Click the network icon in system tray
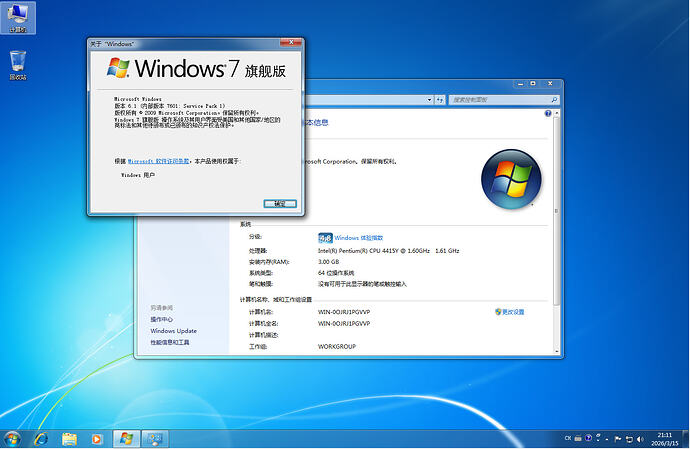Screen dimensions: 690x449 (629, 439)
